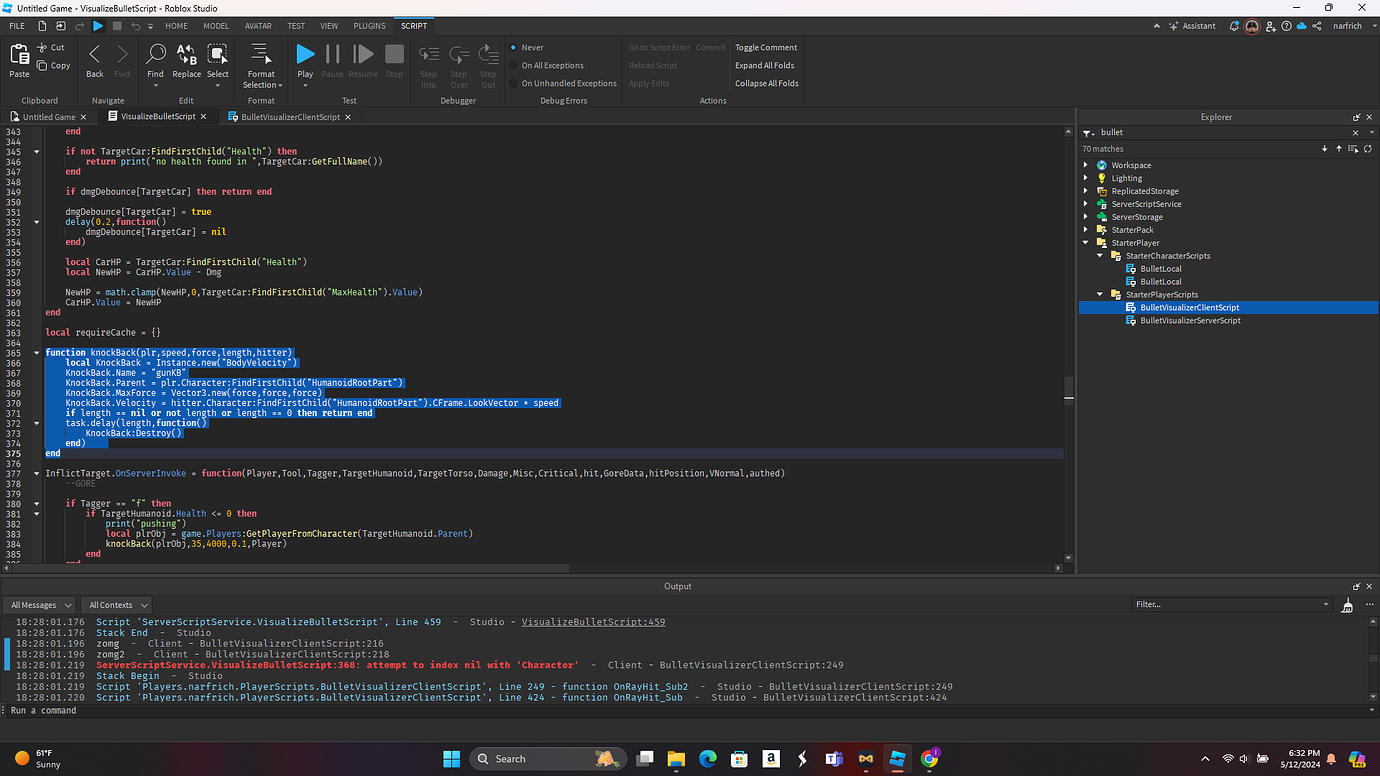The image size is (1380, 776).
Task: Click the Run a command input bar
Action: point(690,711)
